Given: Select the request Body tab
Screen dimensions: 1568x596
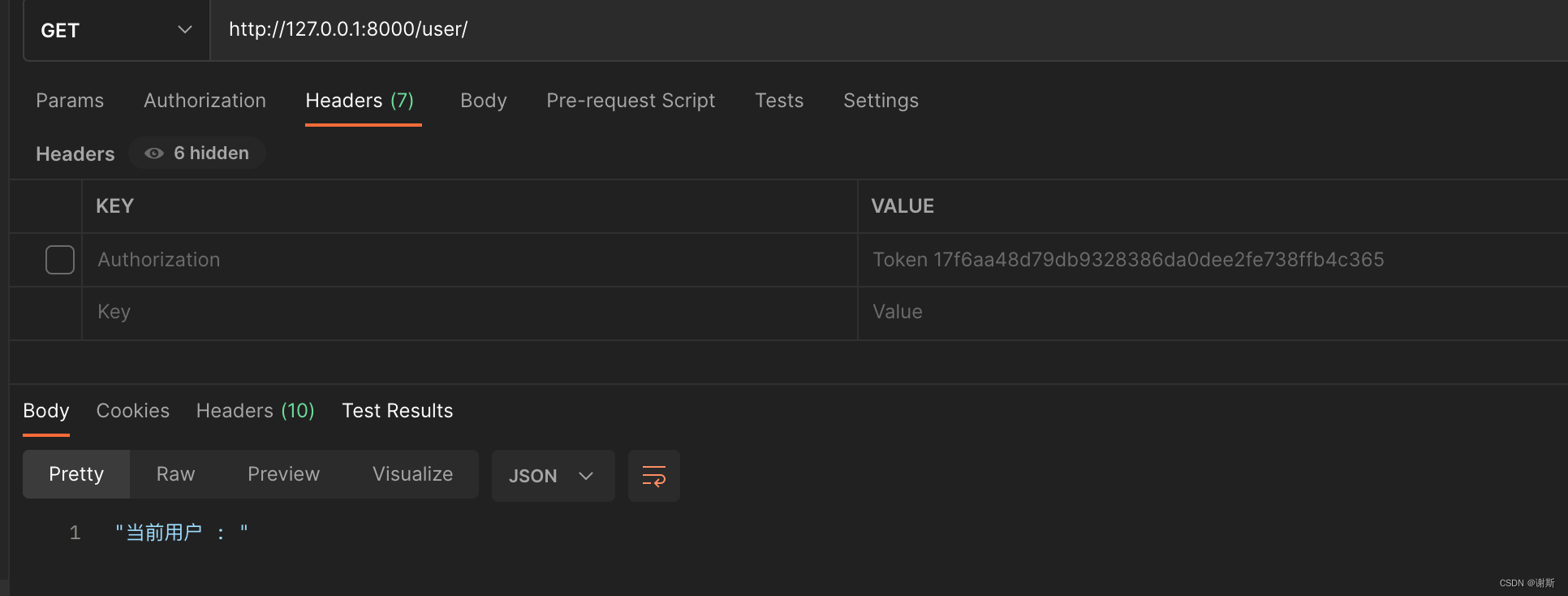Looking at the screenshot, I should click(483, 101).
